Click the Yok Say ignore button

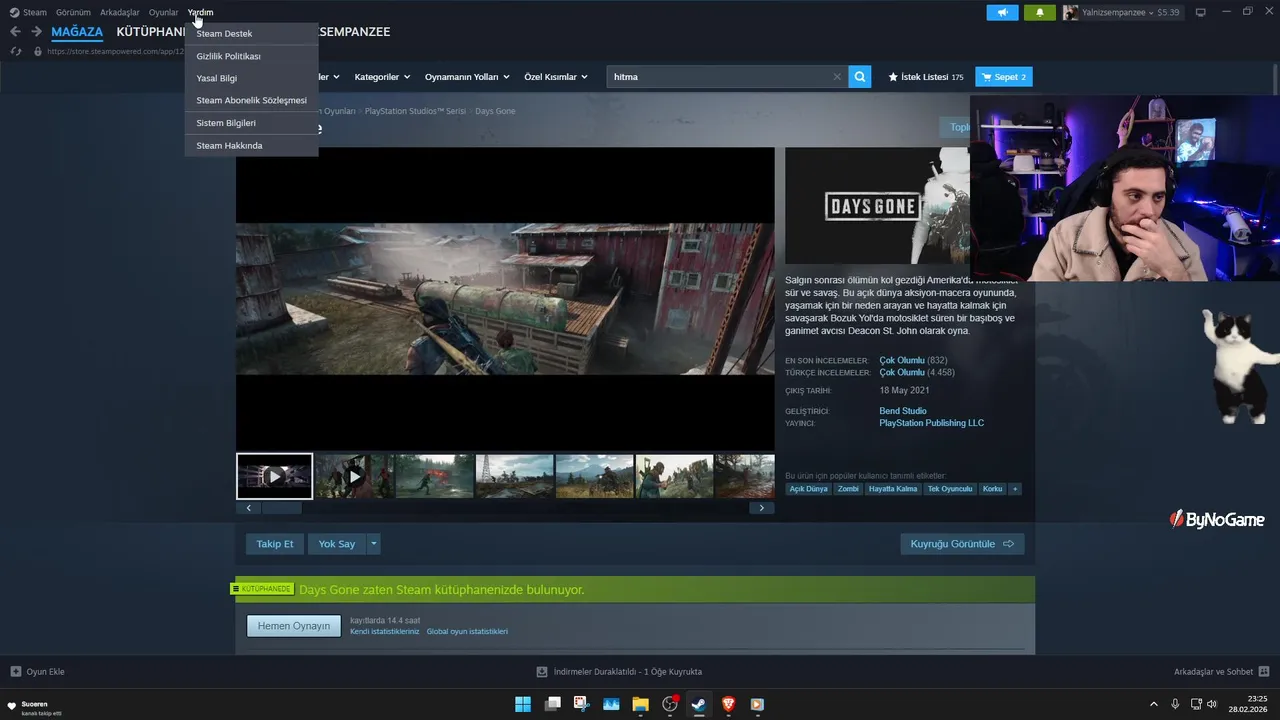click(x=337, y=544)
